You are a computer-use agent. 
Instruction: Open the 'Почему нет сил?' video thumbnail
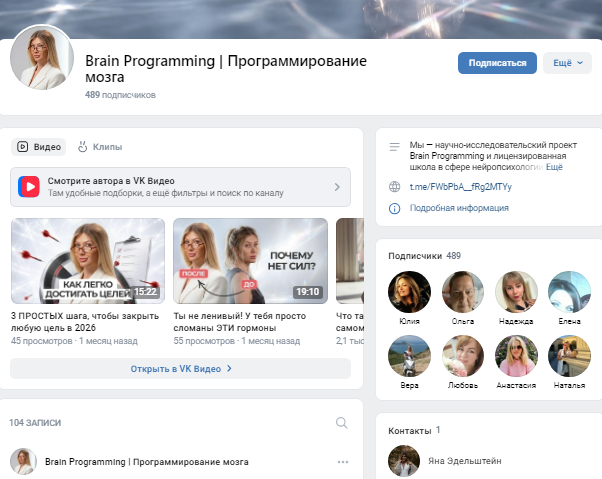coord(250,261)
